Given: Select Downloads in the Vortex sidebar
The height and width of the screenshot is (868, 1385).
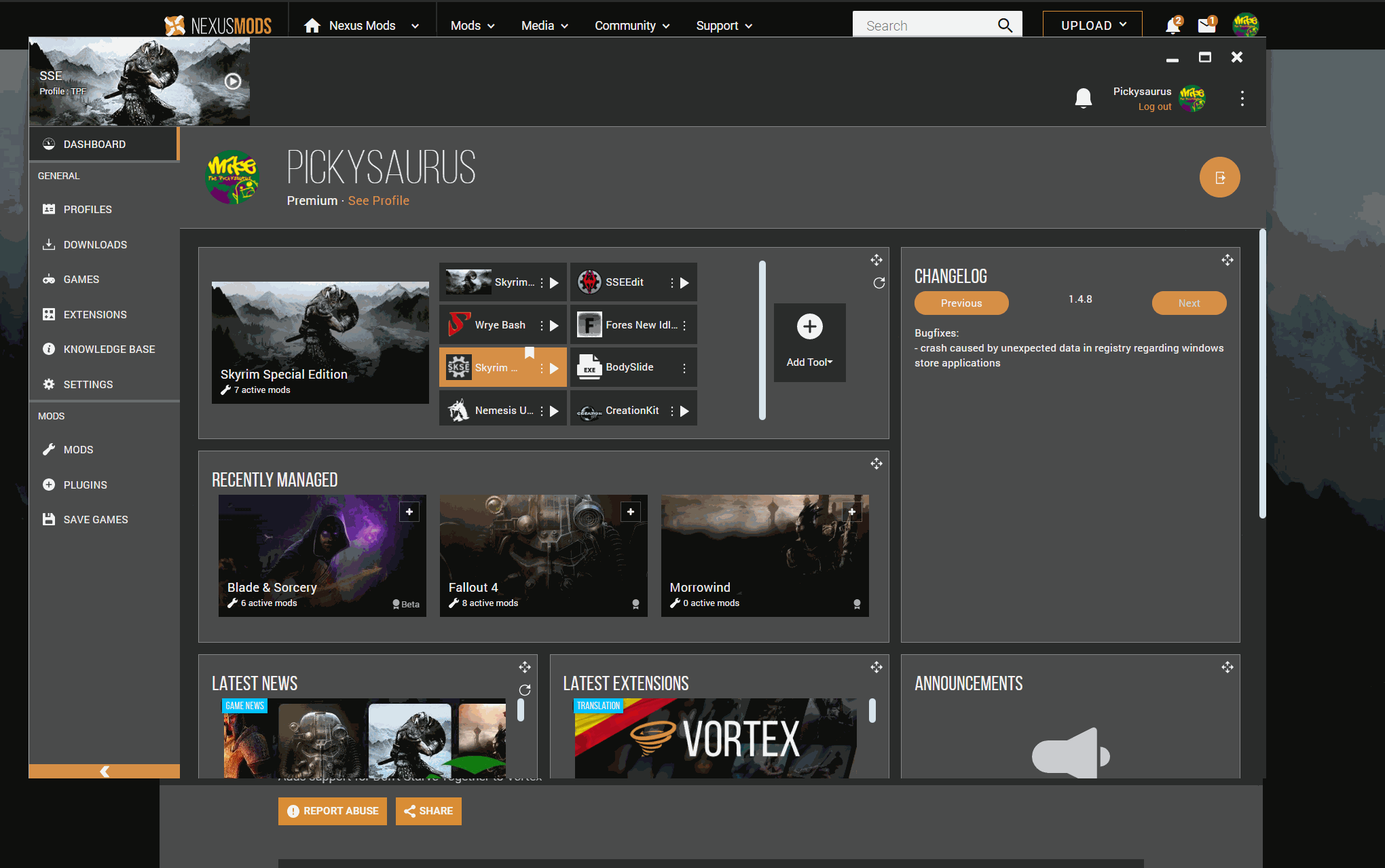Looking at the screenshot, I should click(95, 244).
